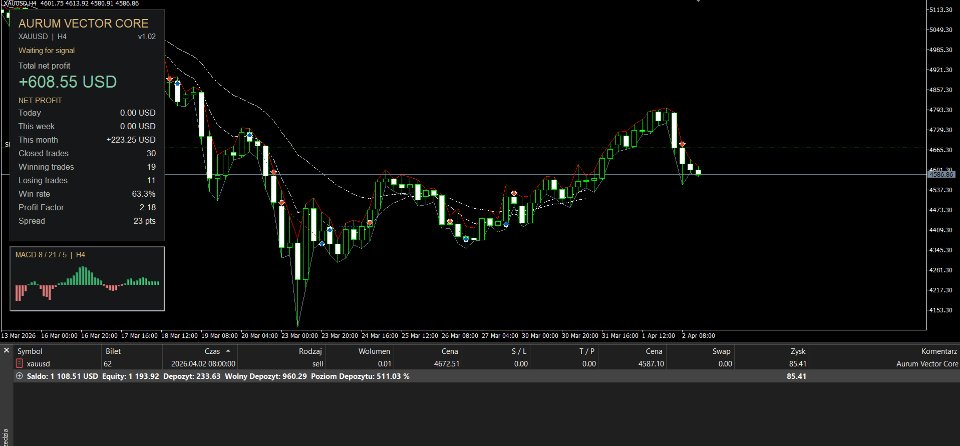Click the Profit Factor row

tap(87, 207)
